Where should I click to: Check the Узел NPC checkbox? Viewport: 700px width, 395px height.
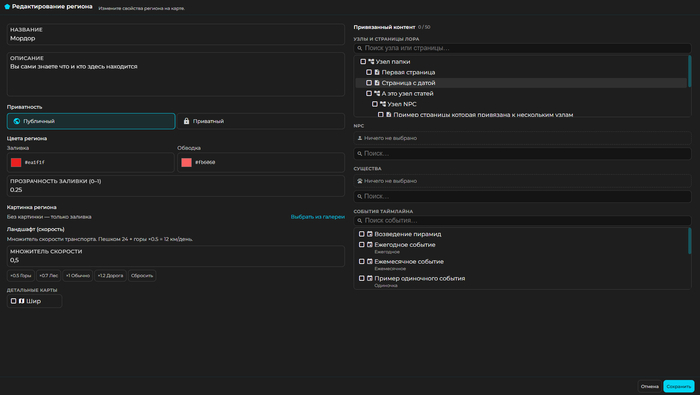(375, 104)
